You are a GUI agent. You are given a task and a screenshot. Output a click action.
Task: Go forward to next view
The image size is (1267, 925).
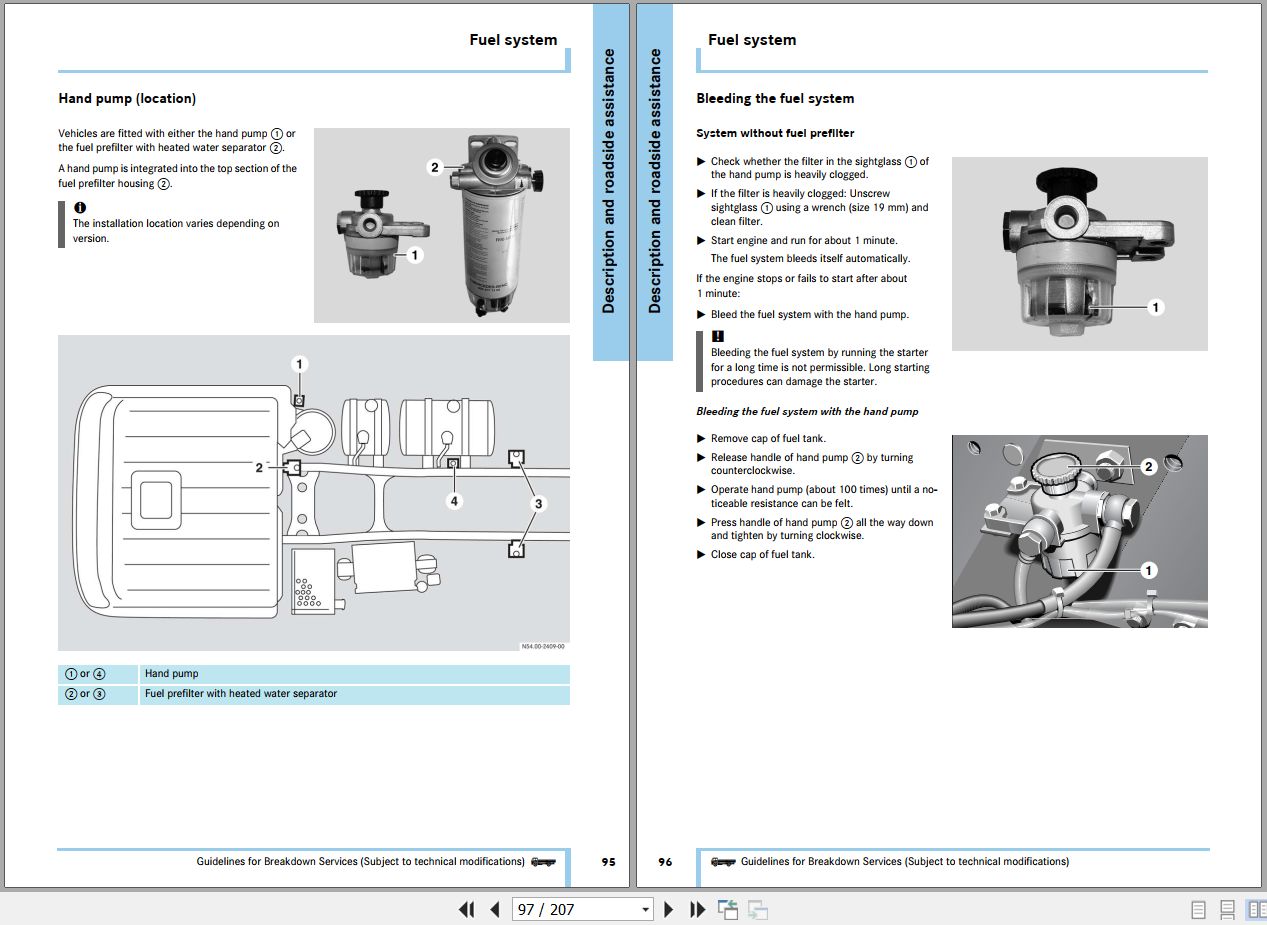click(x=756, y=910)
